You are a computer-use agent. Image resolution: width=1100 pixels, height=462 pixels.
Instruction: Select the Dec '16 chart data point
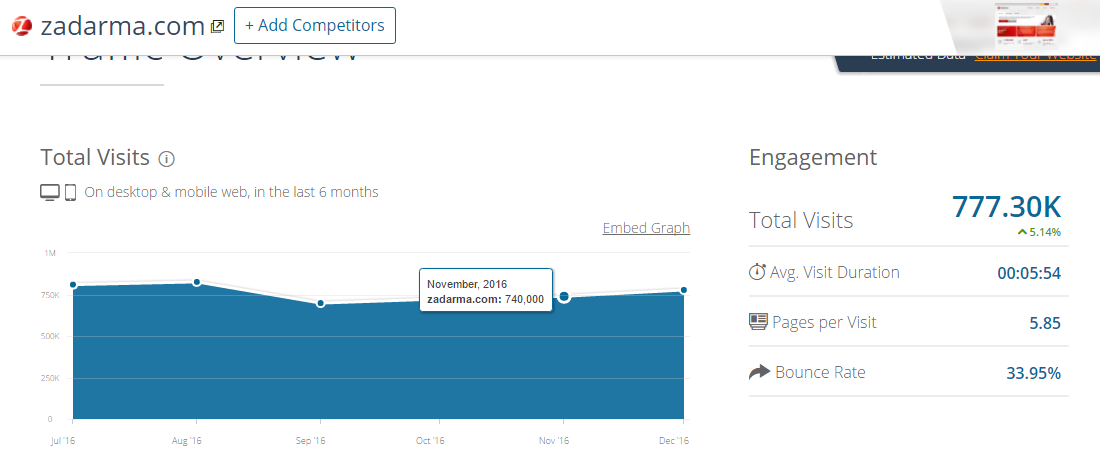pyautogui.click(x=684, y=290)
